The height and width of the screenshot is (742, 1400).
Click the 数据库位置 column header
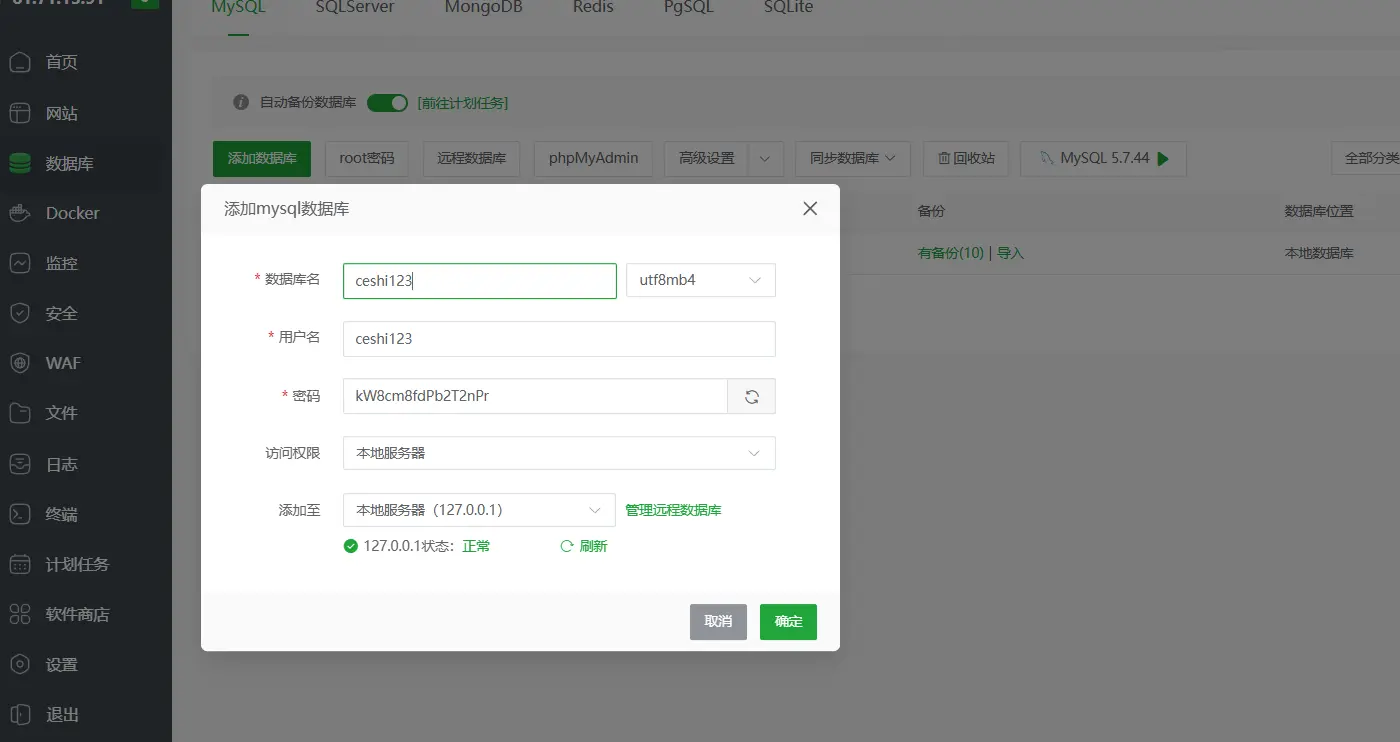[1319, 211]
